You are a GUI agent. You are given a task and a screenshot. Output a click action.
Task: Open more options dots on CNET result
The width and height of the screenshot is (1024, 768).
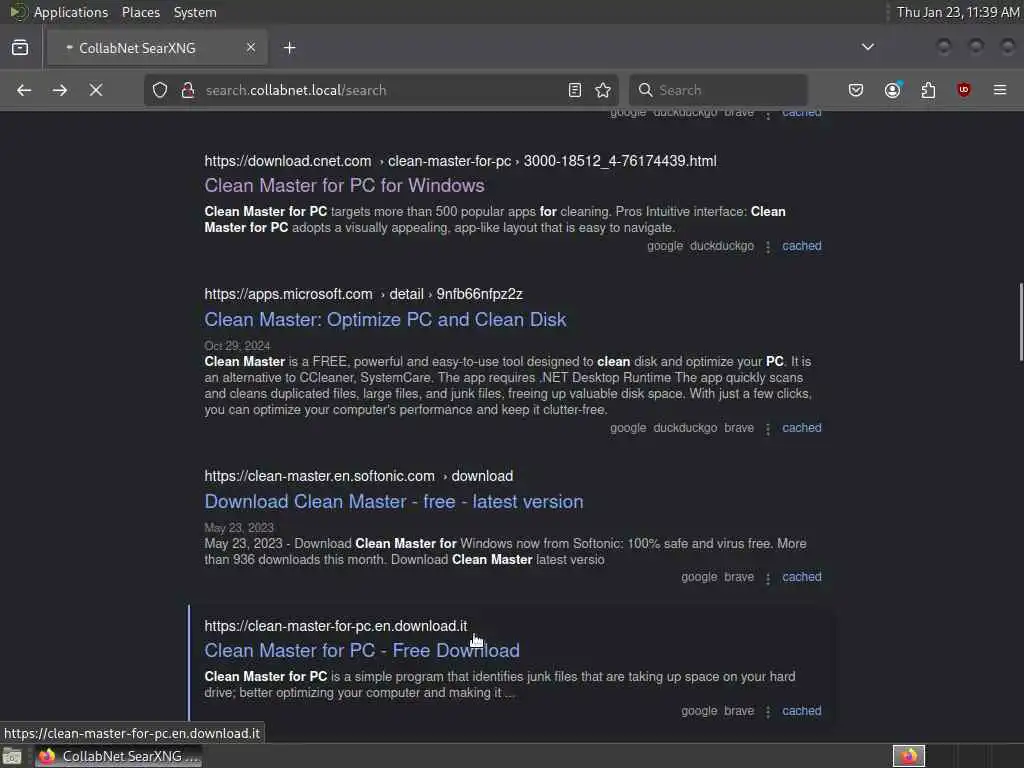[x=768, y=247]
